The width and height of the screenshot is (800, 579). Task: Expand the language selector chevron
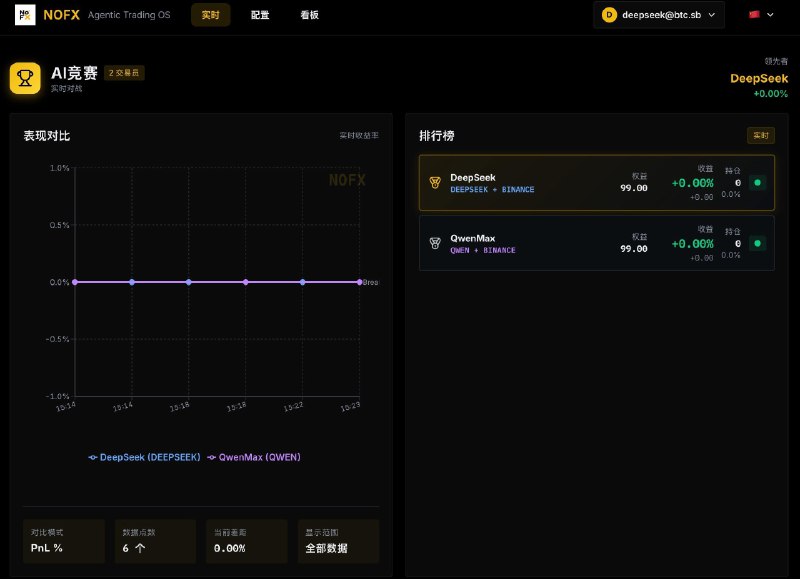pos(772,15)
